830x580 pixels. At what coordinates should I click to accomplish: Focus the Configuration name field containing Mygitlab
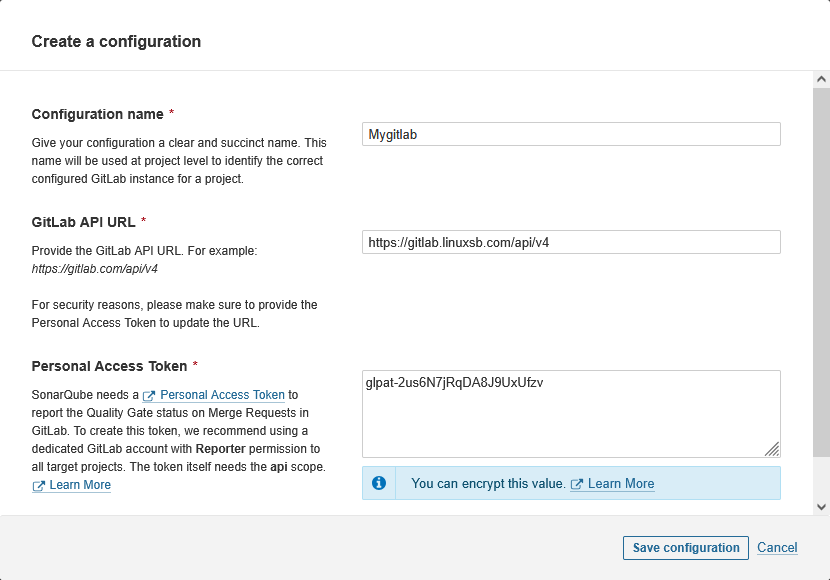point(571,134)
